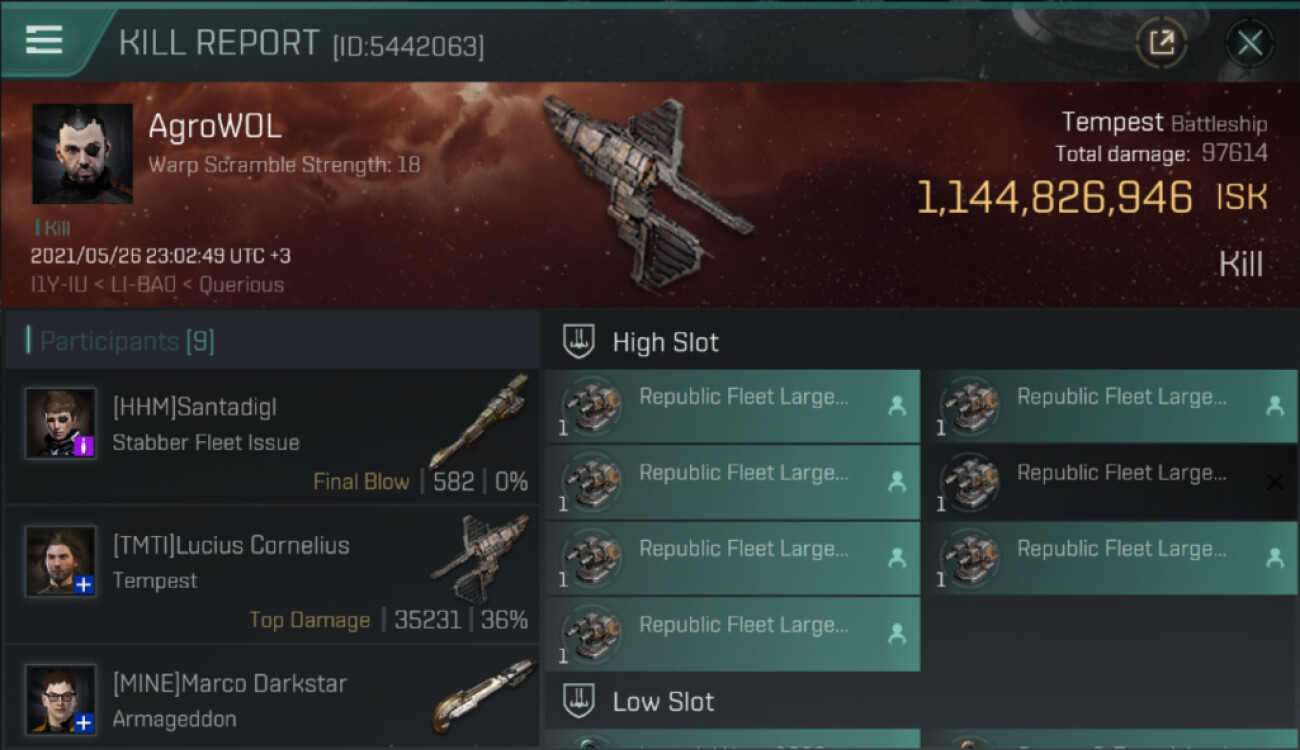Click the pilot name AgroWOL
1300x750 pixels.
[x=215, y=127]
